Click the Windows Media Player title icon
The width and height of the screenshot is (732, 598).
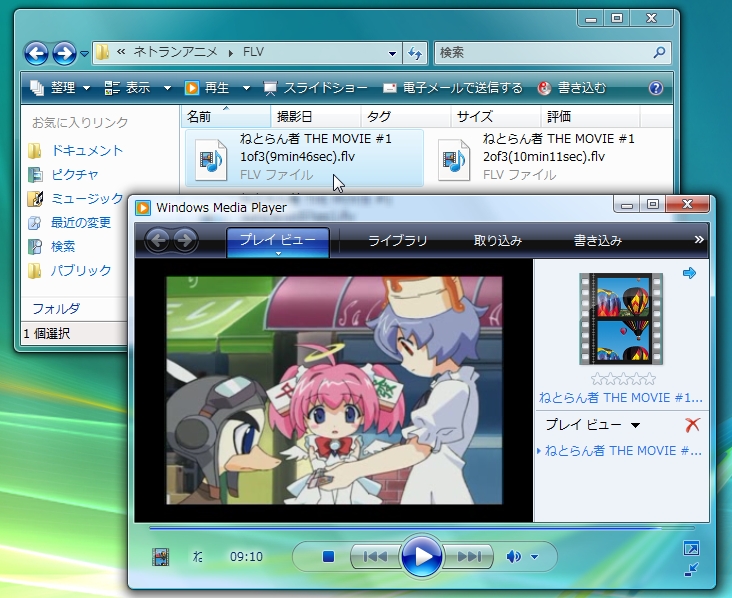(x=143, y=208)
